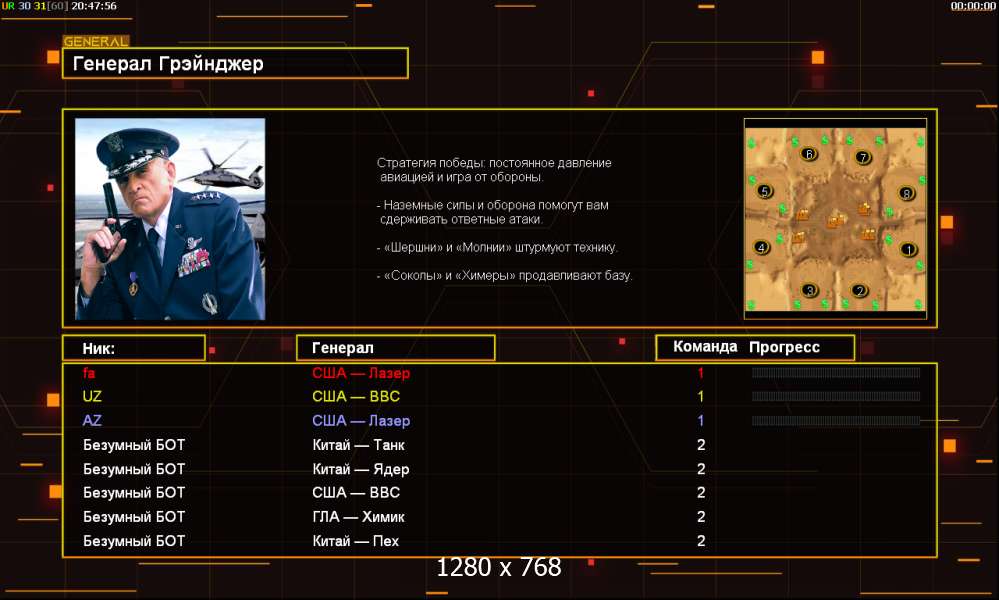Choose start position 7 on the minimap
Image resolution: width=999 pixels, height=600 pixels.
pos(863,157)
